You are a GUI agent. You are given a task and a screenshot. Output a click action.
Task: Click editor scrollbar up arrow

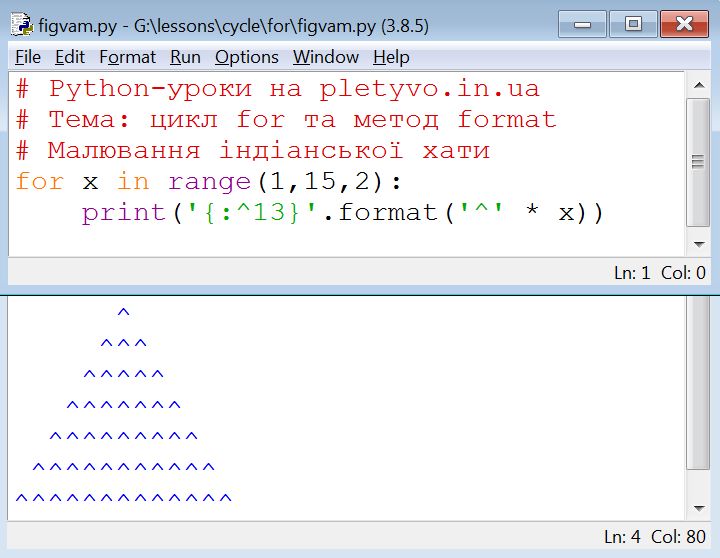click(699, 85)
